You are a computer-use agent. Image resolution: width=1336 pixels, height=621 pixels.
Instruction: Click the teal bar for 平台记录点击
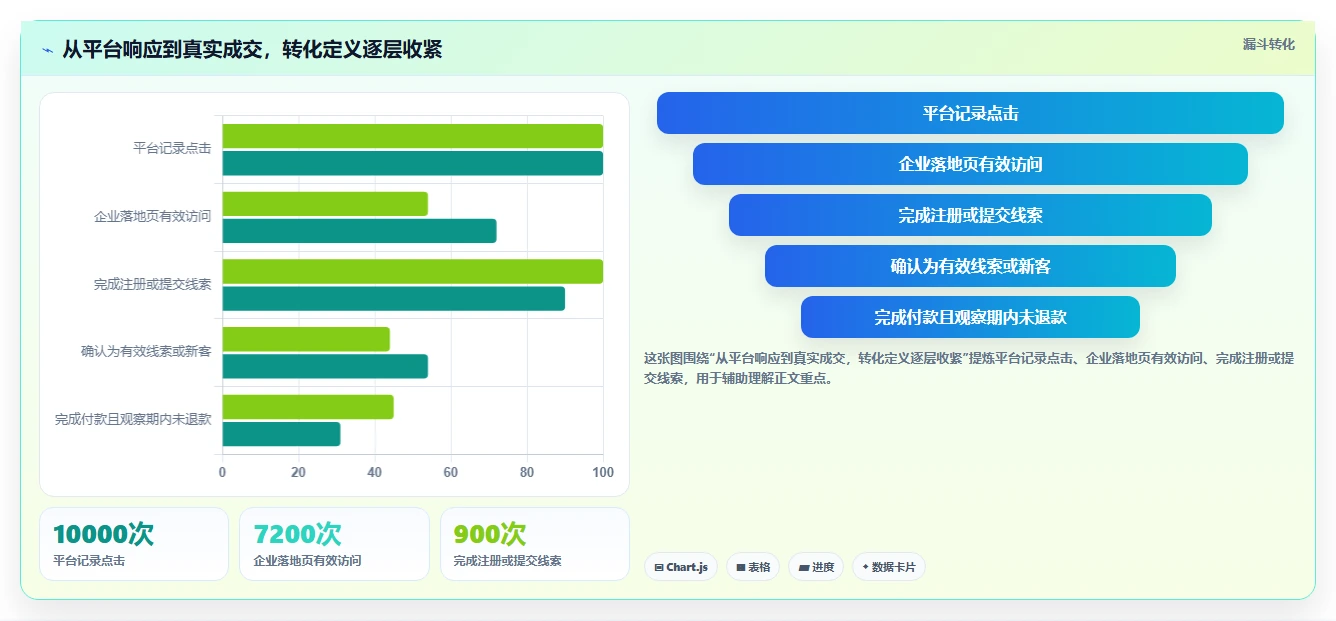[x=412, y=163]
